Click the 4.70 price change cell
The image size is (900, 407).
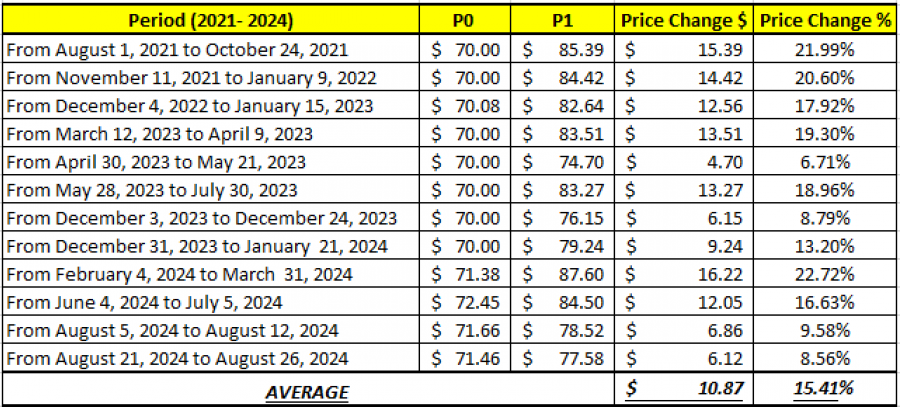(683, 161)
